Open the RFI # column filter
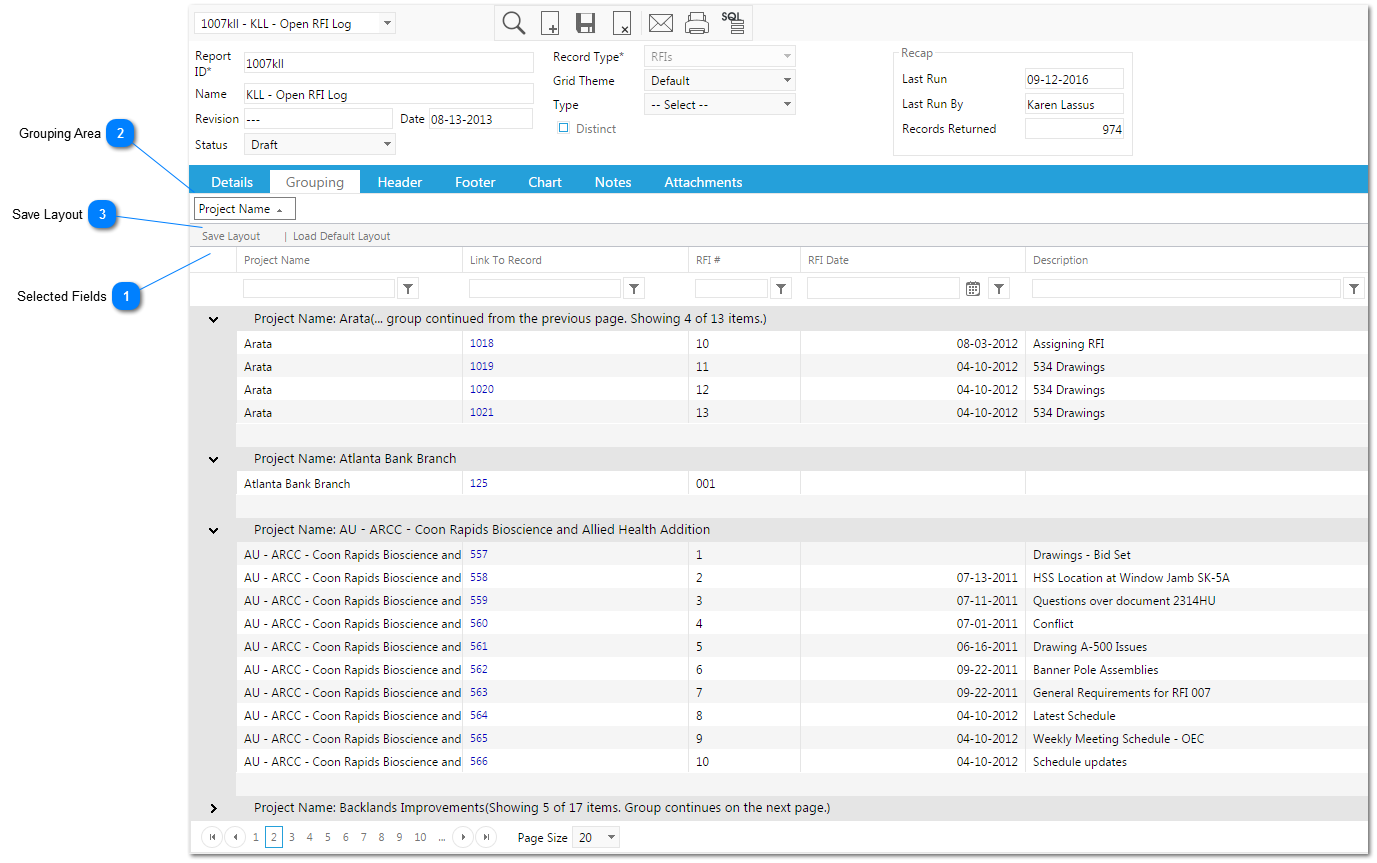This screenshot has height=863, width=1377. pos(782,288)
